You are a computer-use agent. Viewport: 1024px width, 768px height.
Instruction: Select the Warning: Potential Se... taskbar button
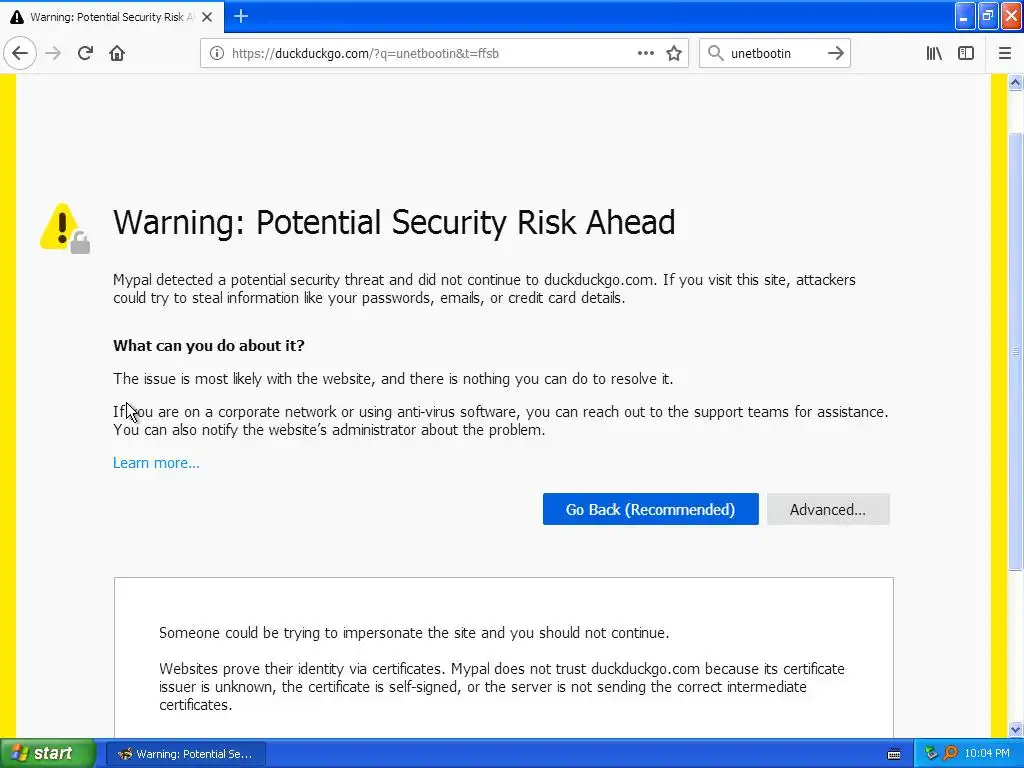pyautogui.click(x=185, y=754)
